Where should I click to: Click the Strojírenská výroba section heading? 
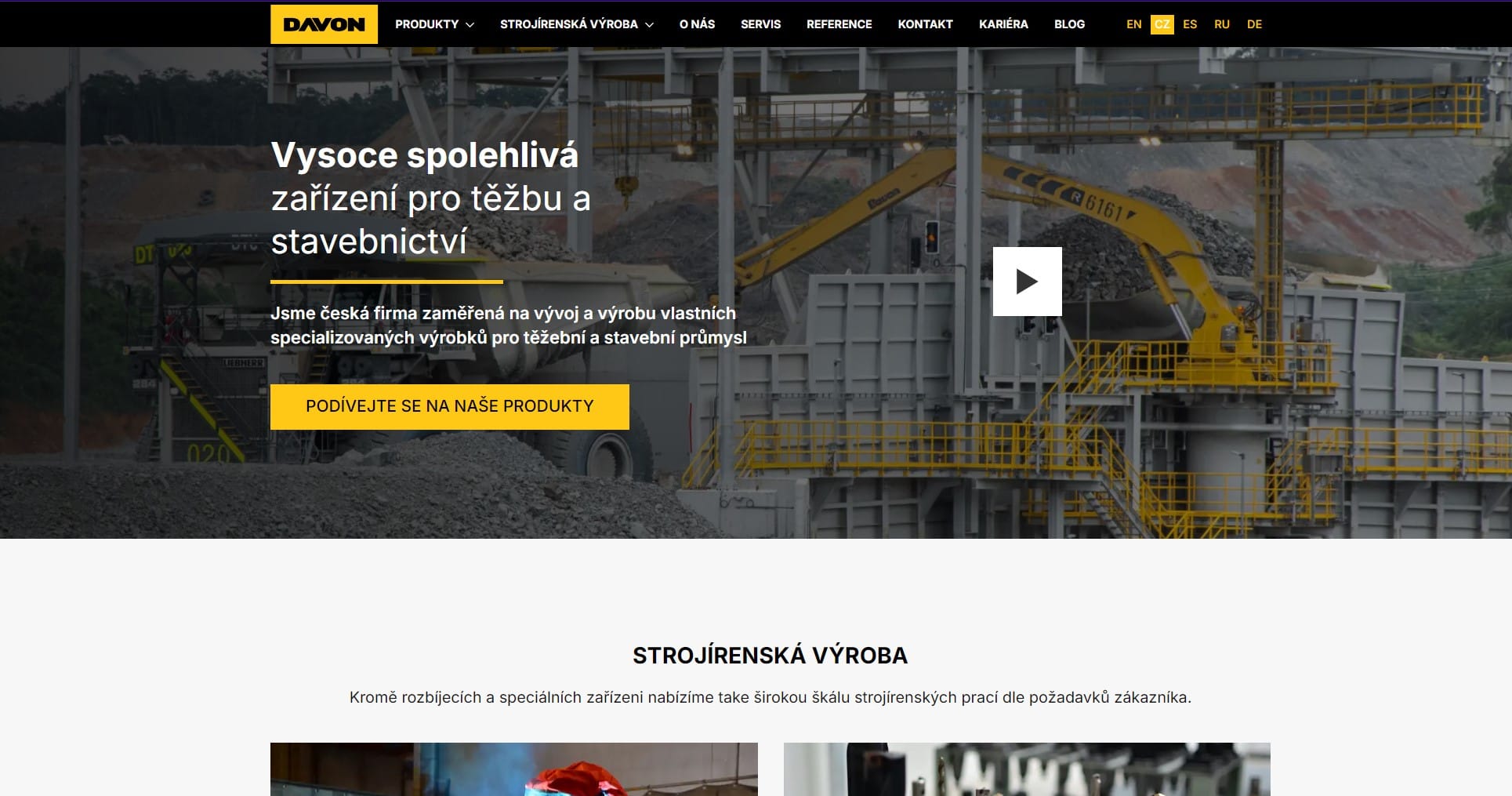click(770, 656)
